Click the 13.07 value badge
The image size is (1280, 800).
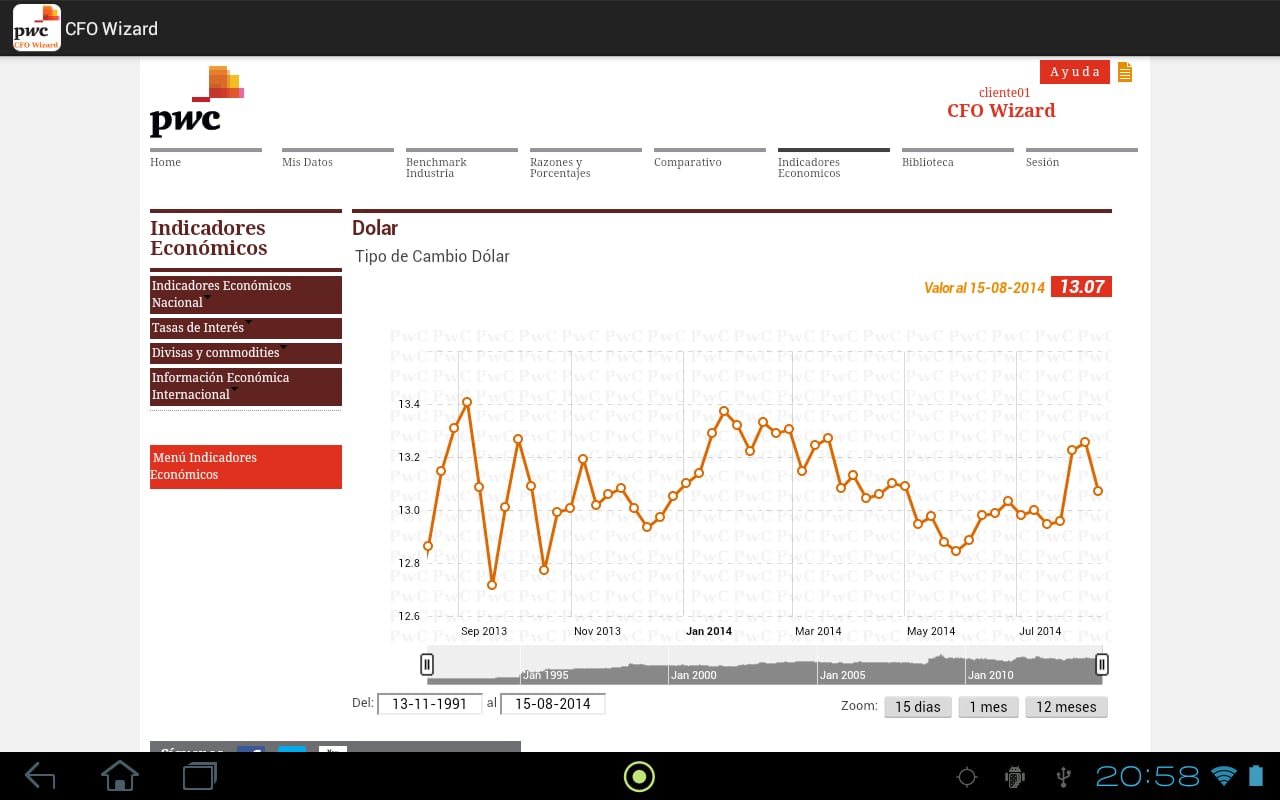click(x=1081, y=287)
